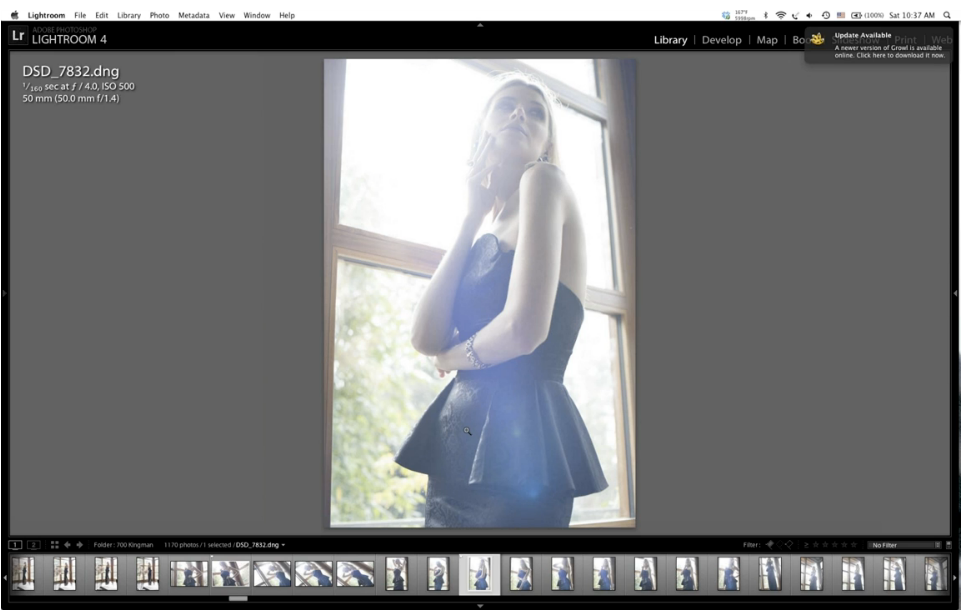The width and height of the screenshot is (961, 610).
Task: Click the filmstrip right scroll arrow
Action: [x=955, y=578]
